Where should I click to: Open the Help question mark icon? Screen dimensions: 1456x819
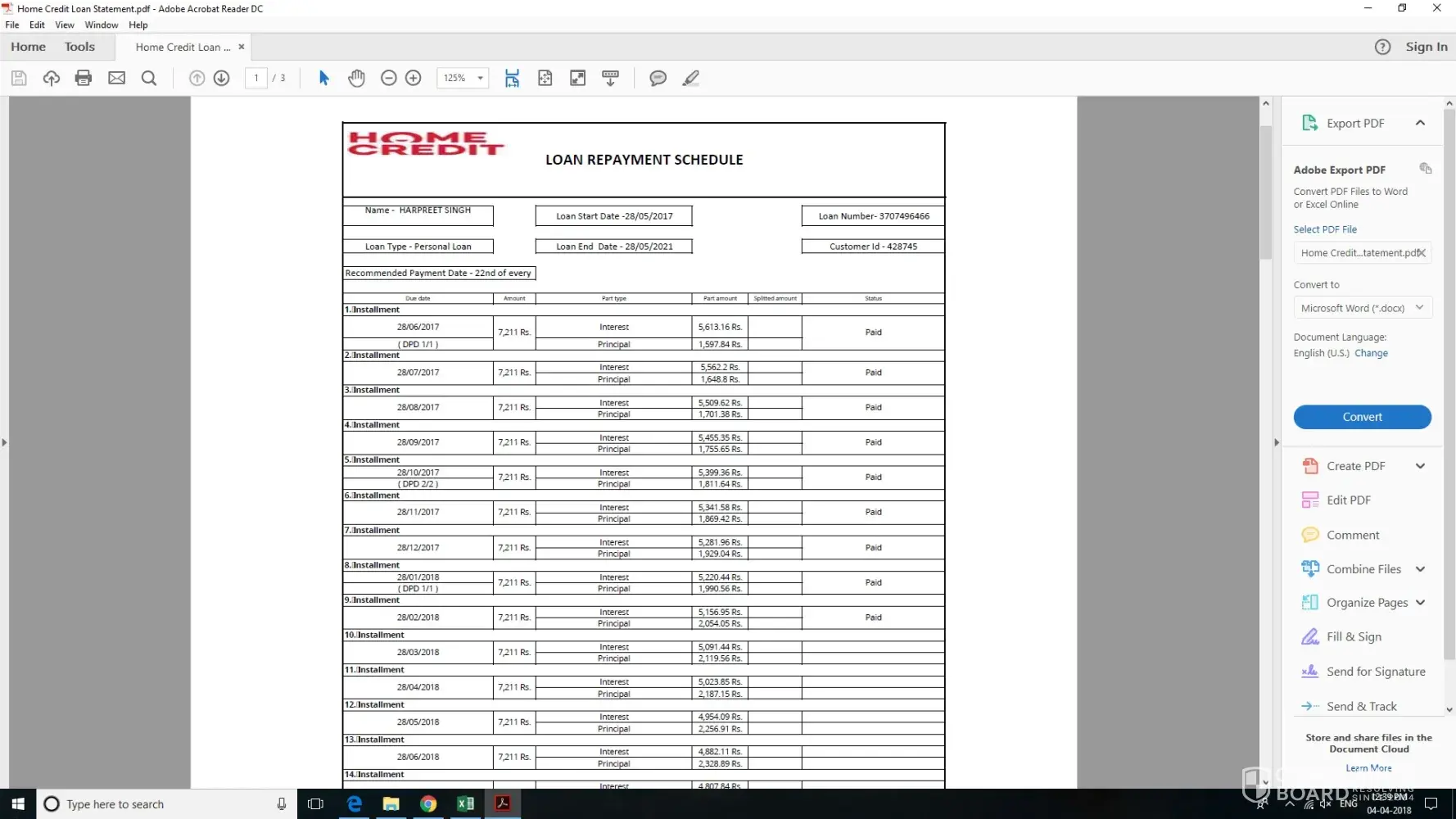[x=1382, y=47]
